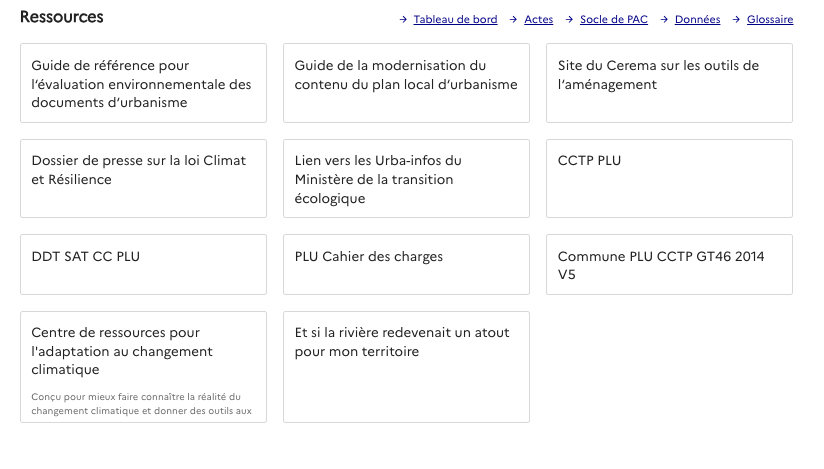The height and width of the screenshot is (469, 824).
Task: Navigate to the Données section
Action: 697,20
